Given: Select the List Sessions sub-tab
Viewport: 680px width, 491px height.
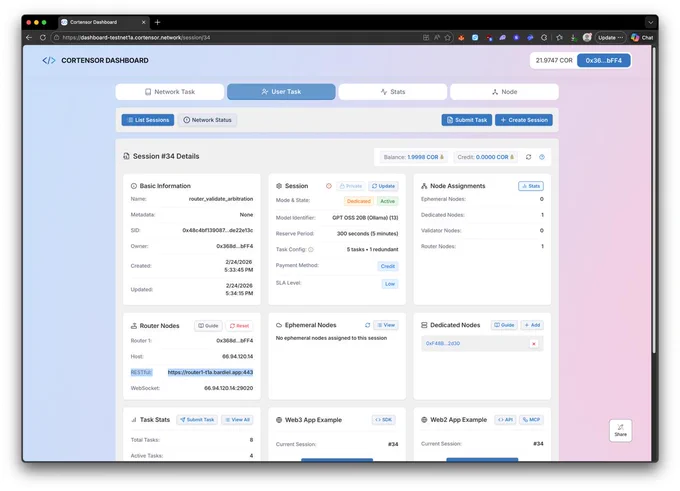Looking at the screenshot, I should pos(148,120).
